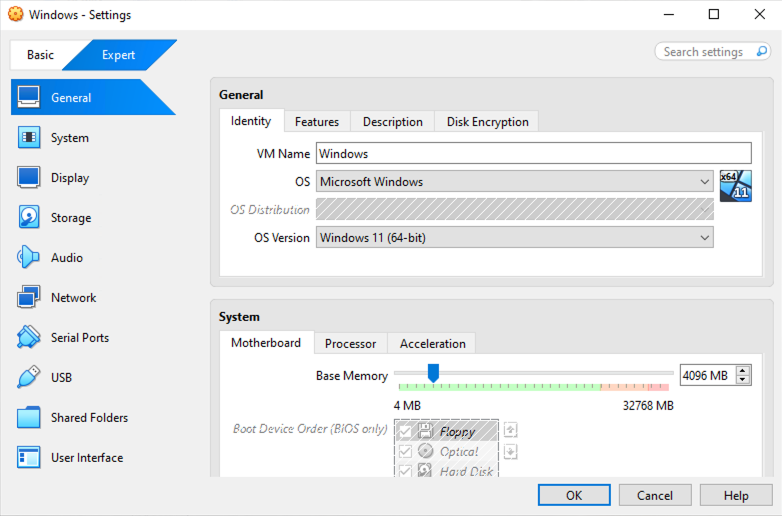
Task: Click the red zone of memory scale
Action: [x=658, y=386]
